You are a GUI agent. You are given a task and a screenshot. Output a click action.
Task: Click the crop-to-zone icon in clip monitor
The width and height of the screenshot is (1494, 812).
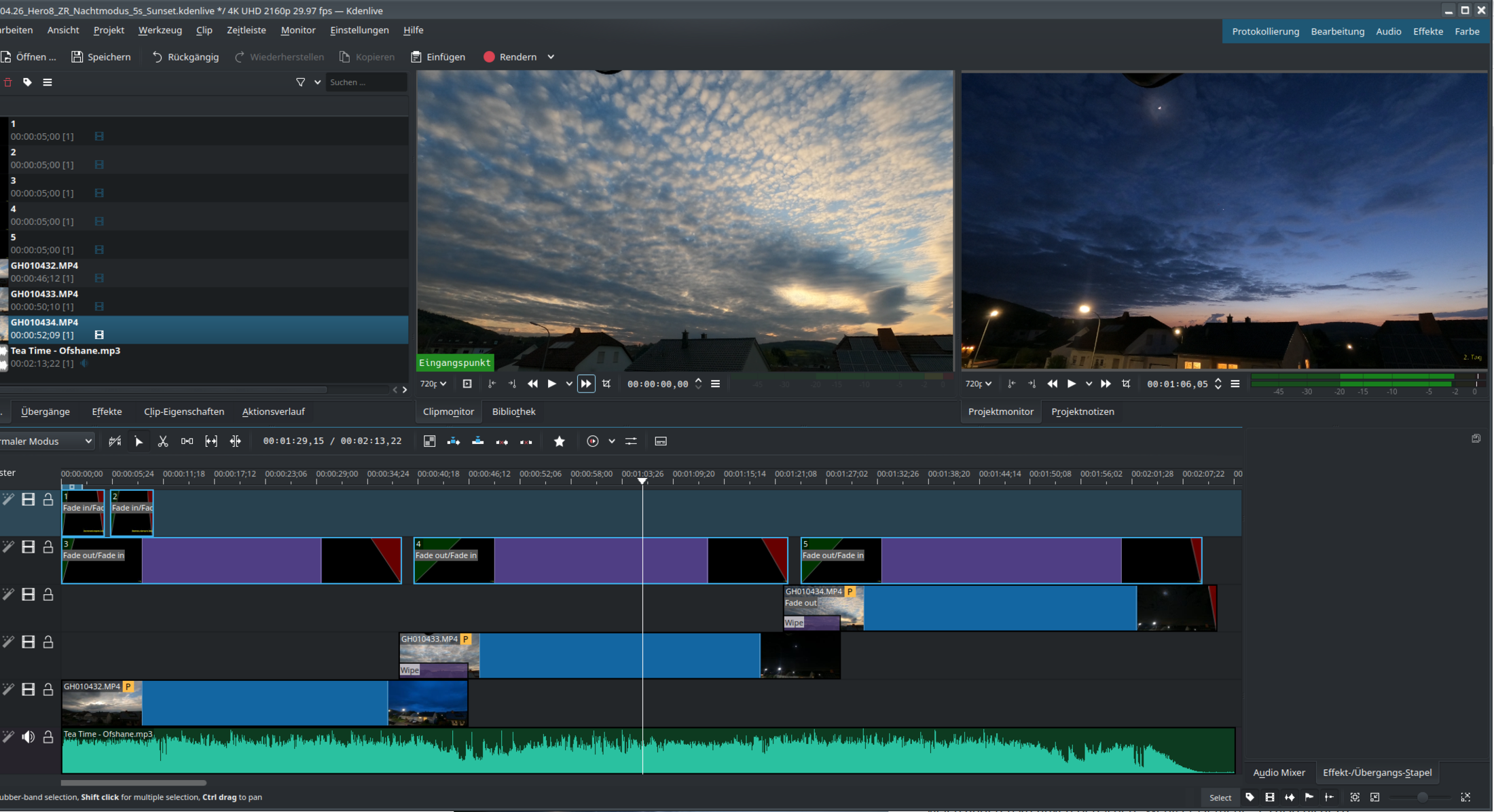(606, 384)
